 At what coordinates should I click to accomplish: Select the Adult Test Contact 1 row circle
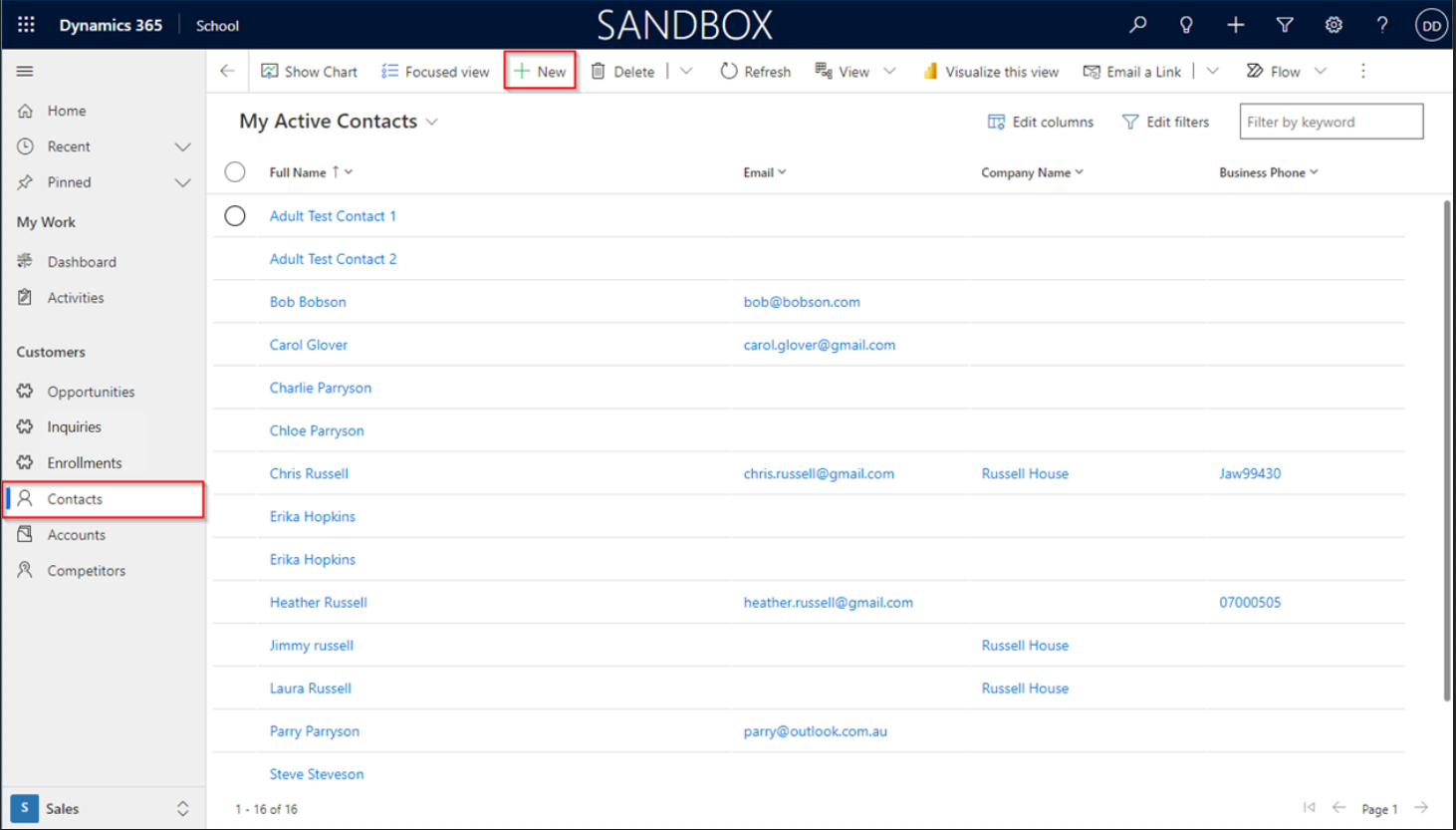(x=235, y=216)
